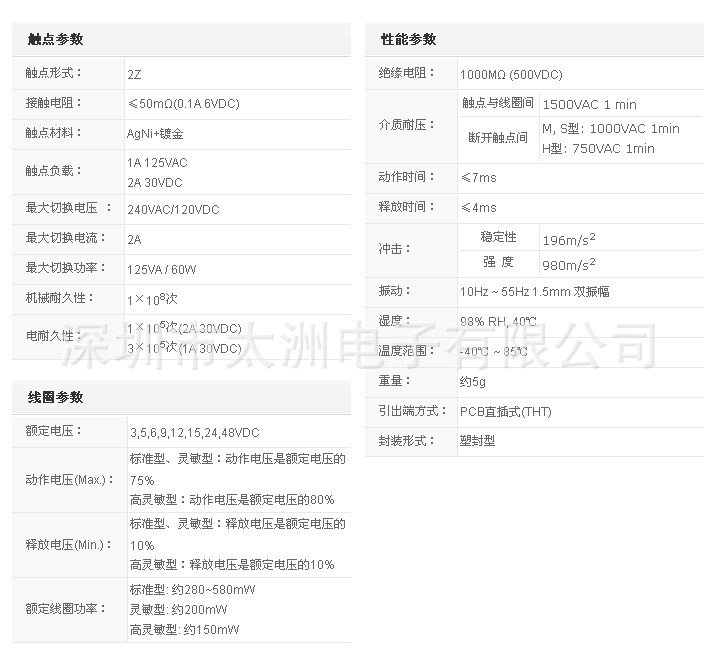Select the 灵敏型 约200mW coil power line

point(178,610)
